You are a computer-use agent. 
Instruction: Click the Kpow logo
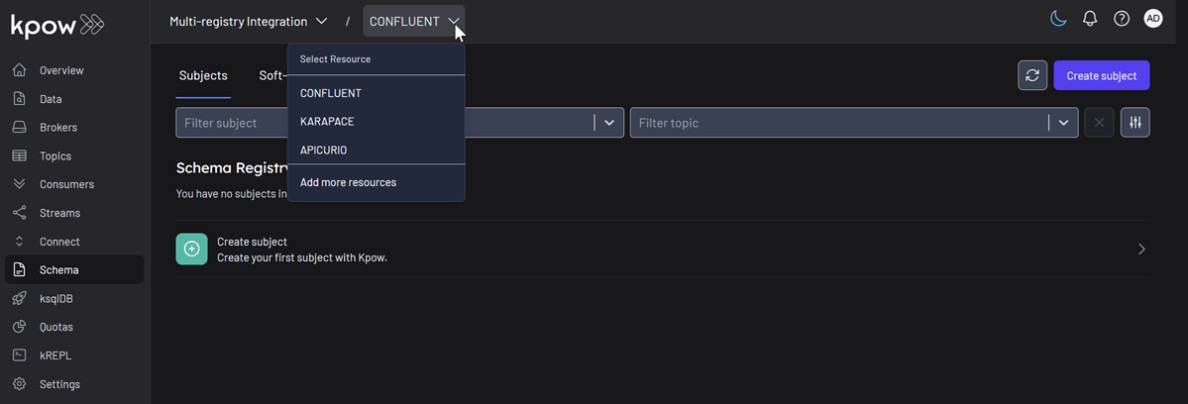[x=57, y=25]
